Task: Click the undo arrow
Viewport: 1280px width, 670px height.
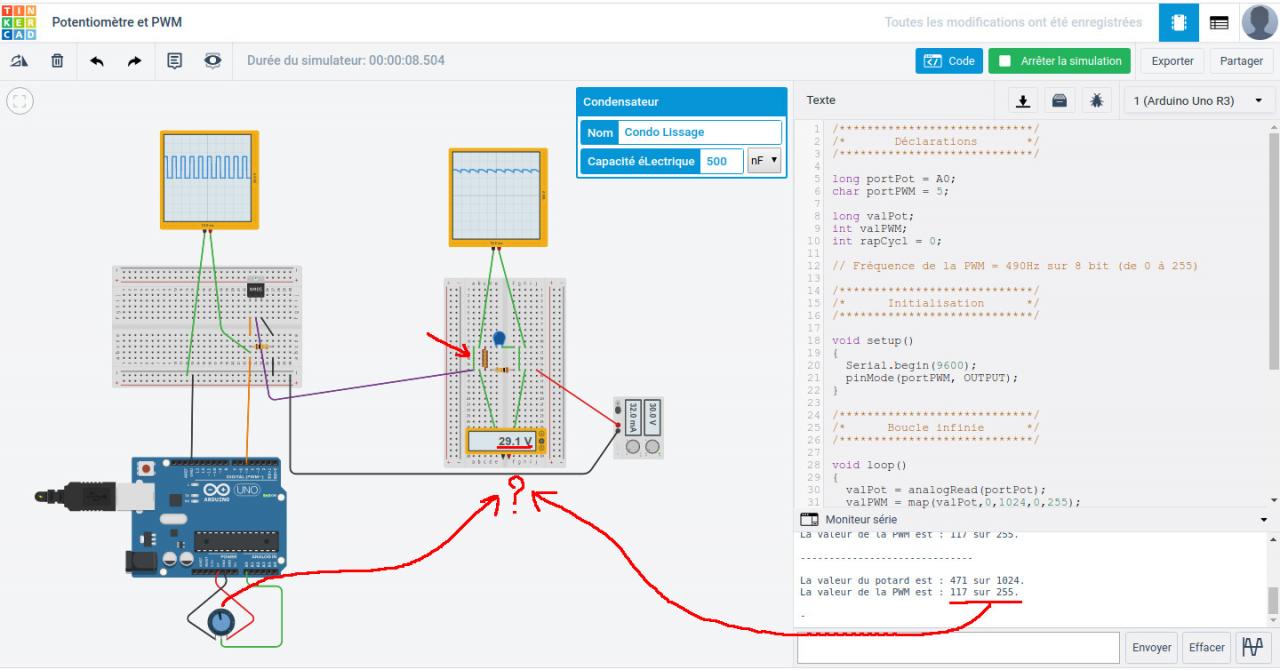Action: pyautogui.click(x=97, y=61)
